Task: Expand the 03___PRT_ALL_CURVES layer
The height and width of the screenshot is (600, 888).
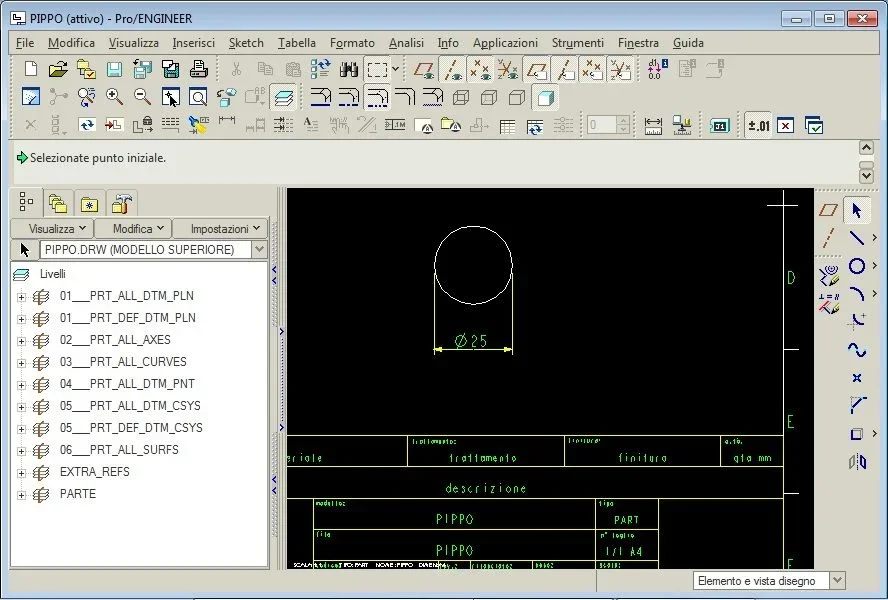Action: [x=22, y=363]
